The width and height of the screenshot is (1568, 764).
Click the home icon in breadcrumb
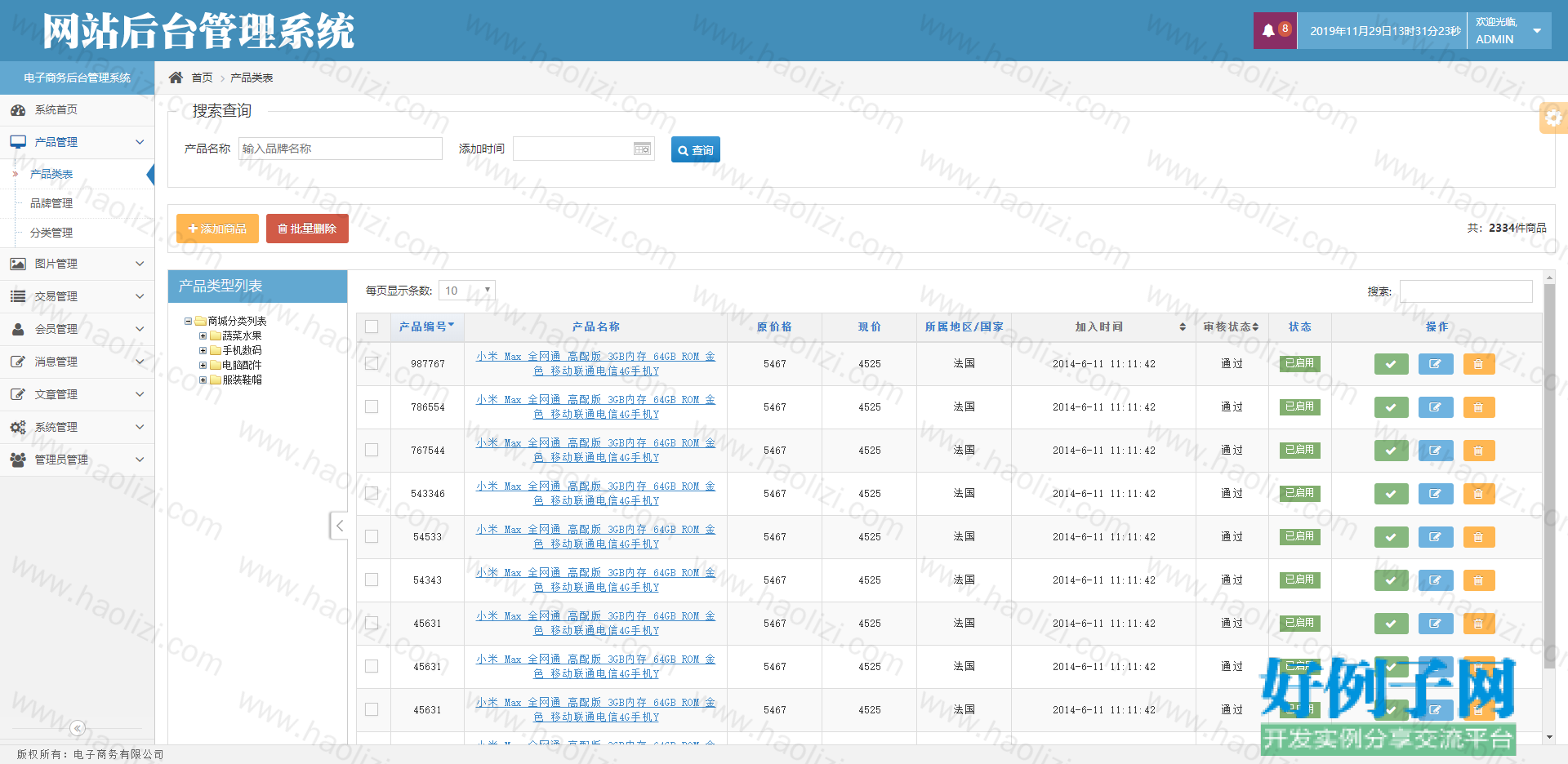point(176,78)
